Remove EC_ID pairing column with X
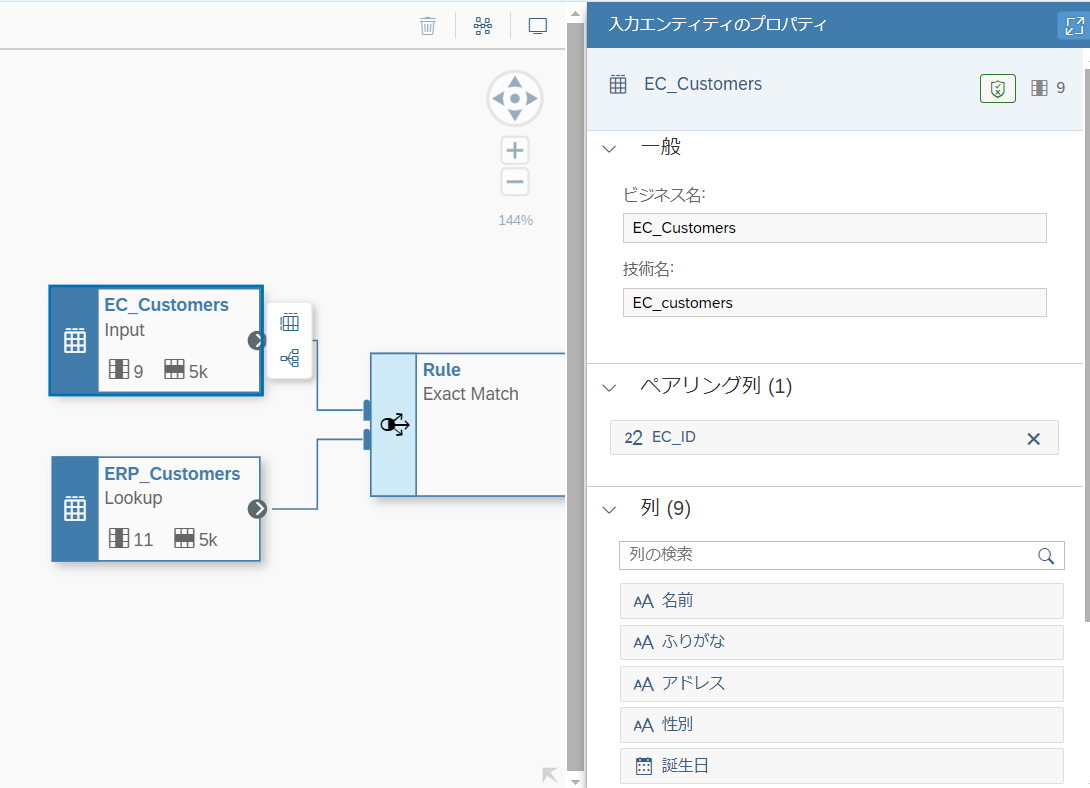Image resolution: width=1090 pixels, height=788 pixels. click(1033, 438)
